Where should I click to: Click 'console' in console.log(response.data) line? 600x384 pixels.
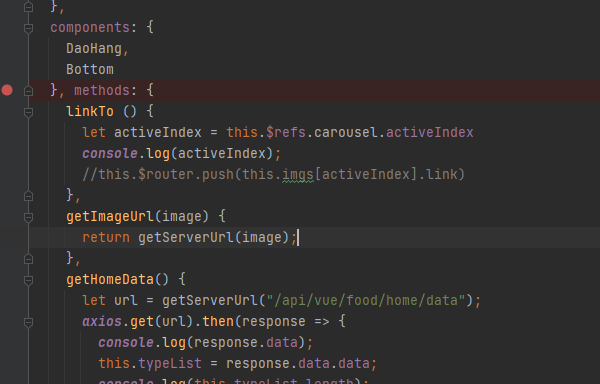pos(126,343)
